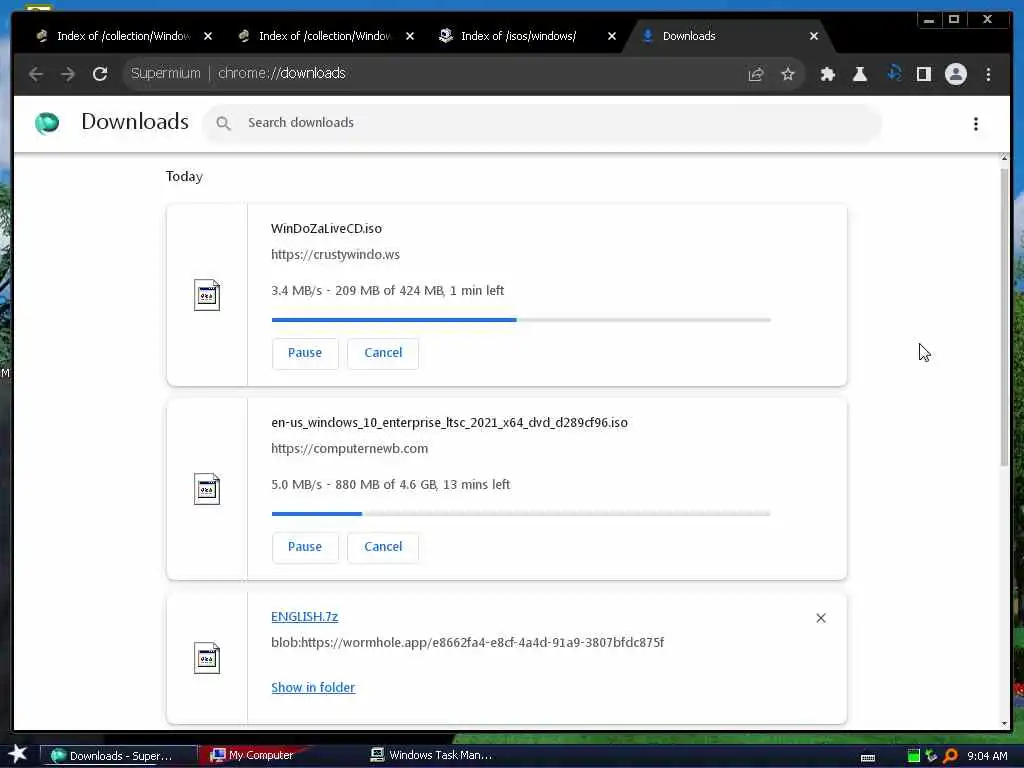Click the ENGLISH.7z file icon
Screen dimensions: 1024x768
tap(207, 658)
